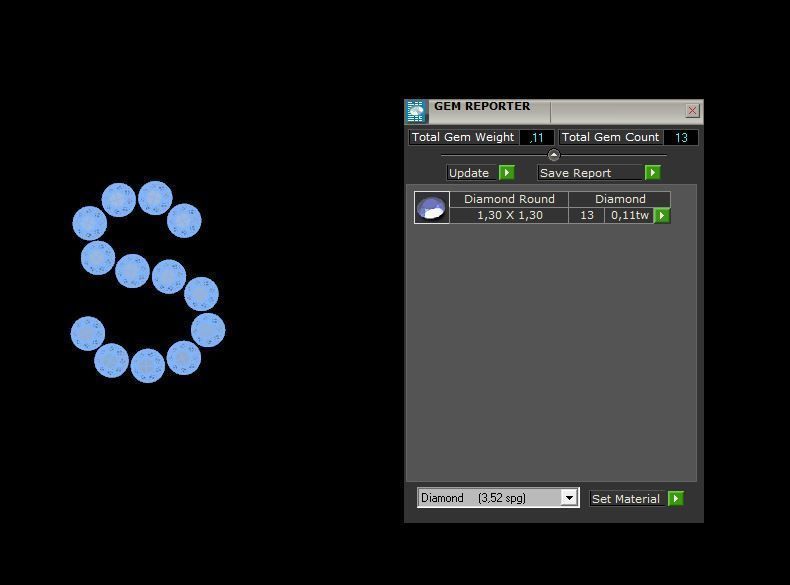Image resolution: width=790 pixels, height=585 pixels.
Task: Click the Set Material button label
Action: (627, 499)
